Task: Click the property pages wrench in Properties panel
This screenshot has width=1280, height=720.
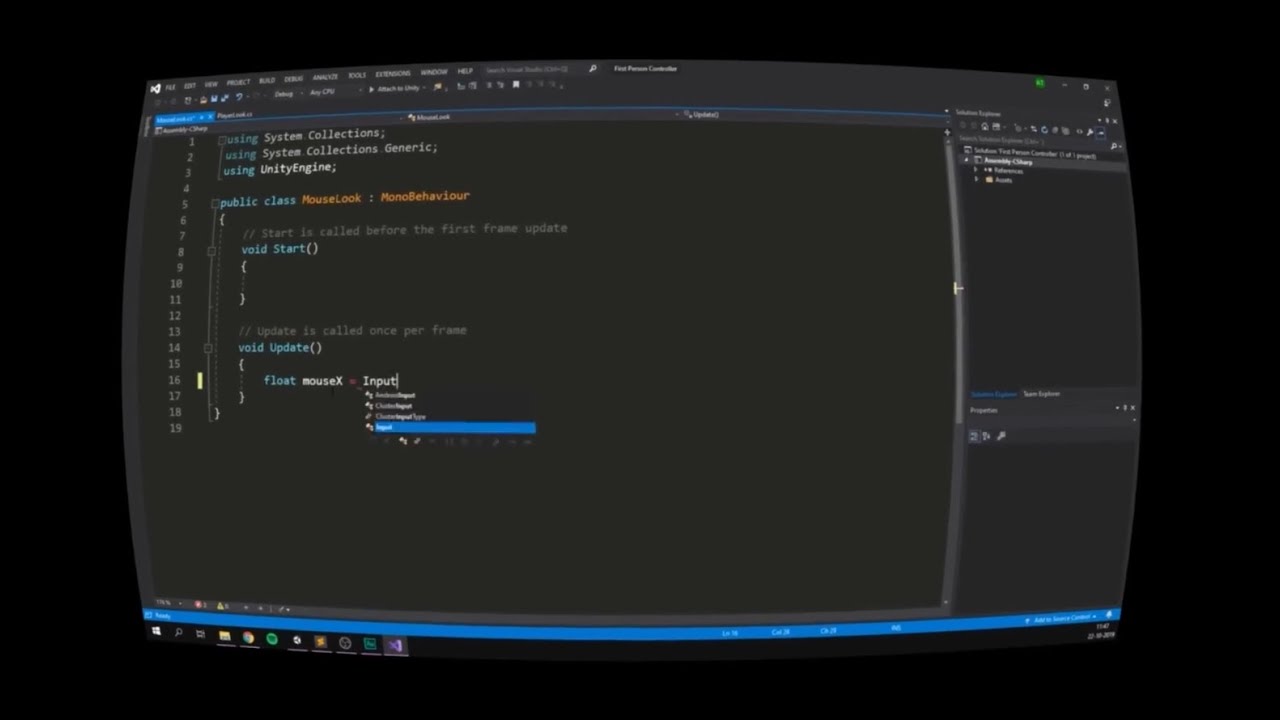Action: tap(1001, 436)
